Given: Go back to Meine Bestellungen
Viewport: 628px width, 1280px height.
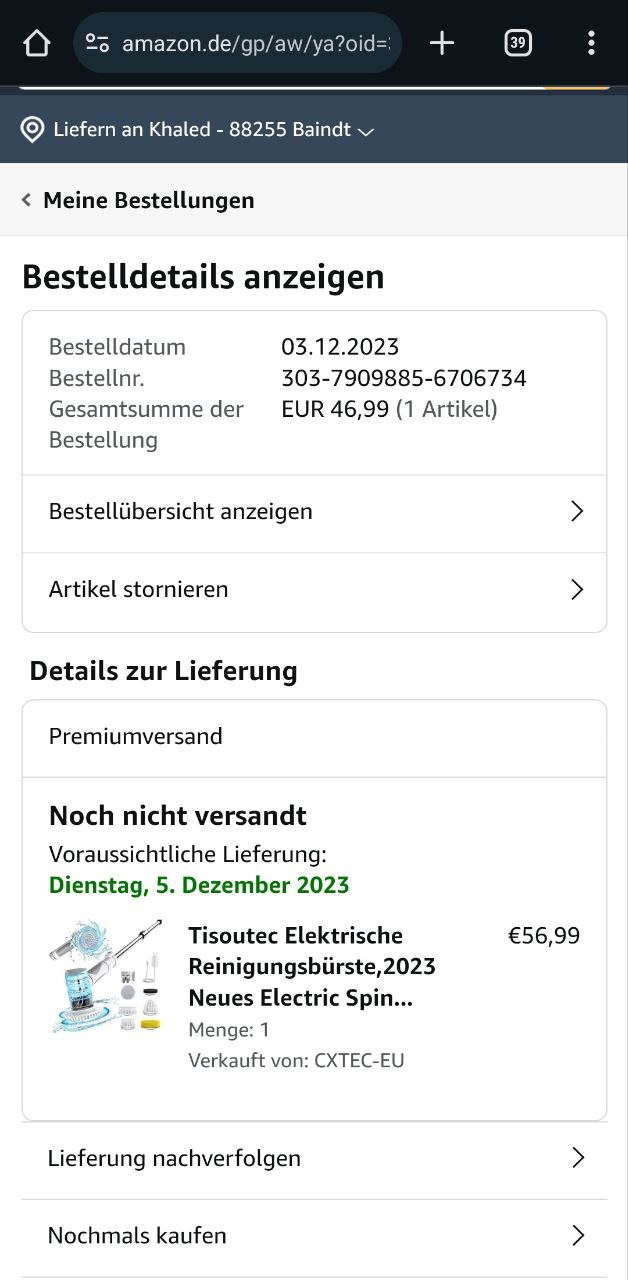Looking at the screenshot, I should tap(148, 200).
